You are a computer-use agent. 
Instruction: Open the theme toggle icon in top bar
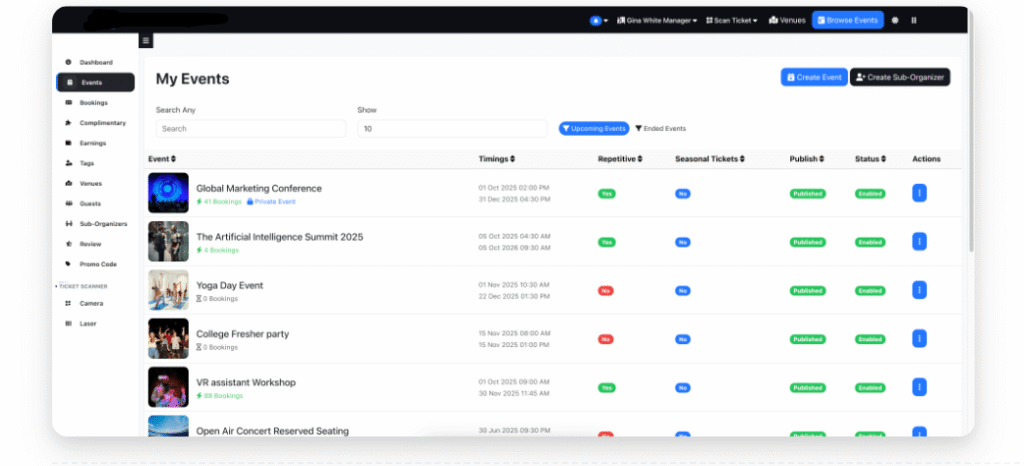(895, 20)
